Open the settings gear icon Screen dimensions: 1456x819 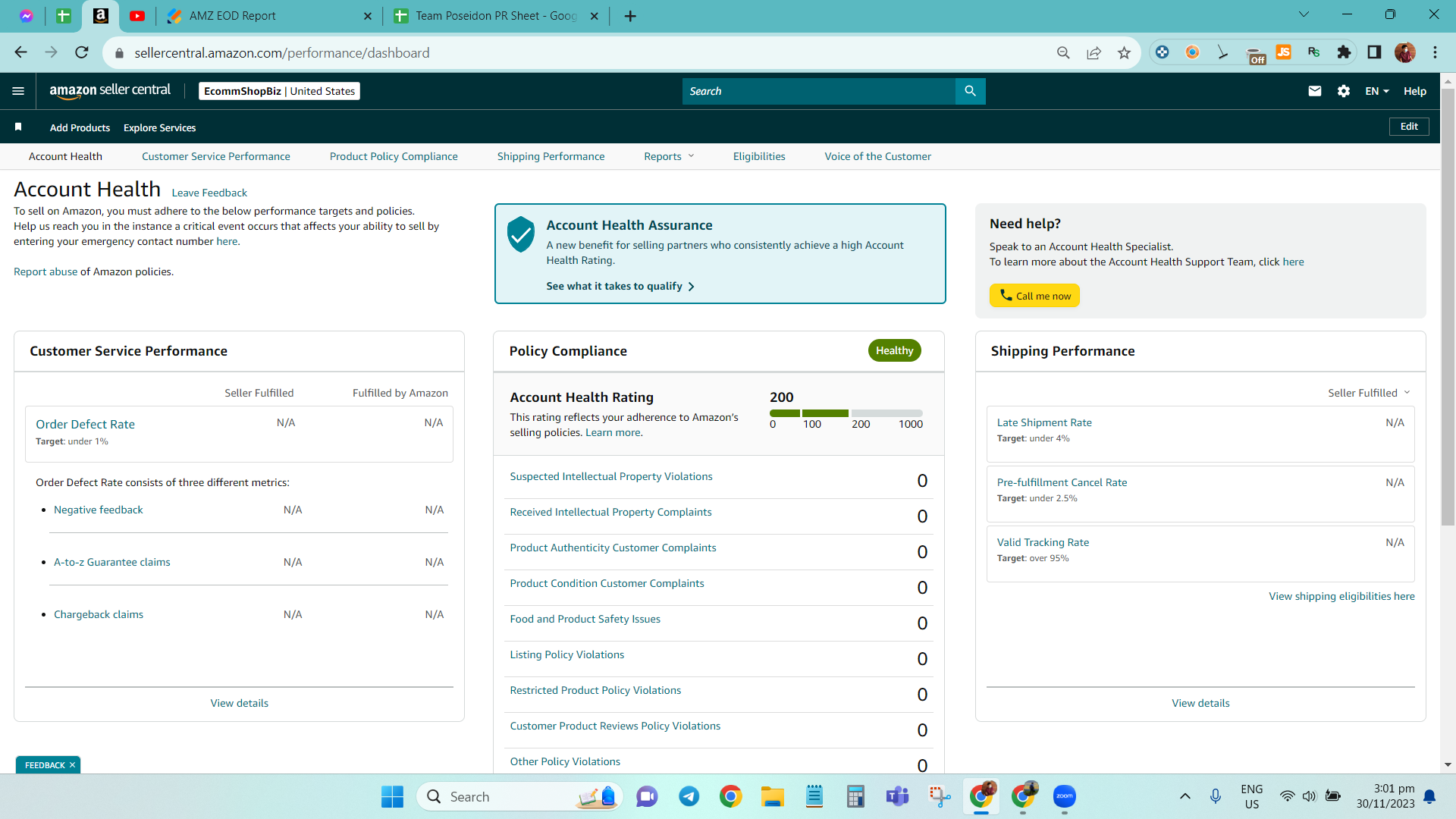point(1344,91)
